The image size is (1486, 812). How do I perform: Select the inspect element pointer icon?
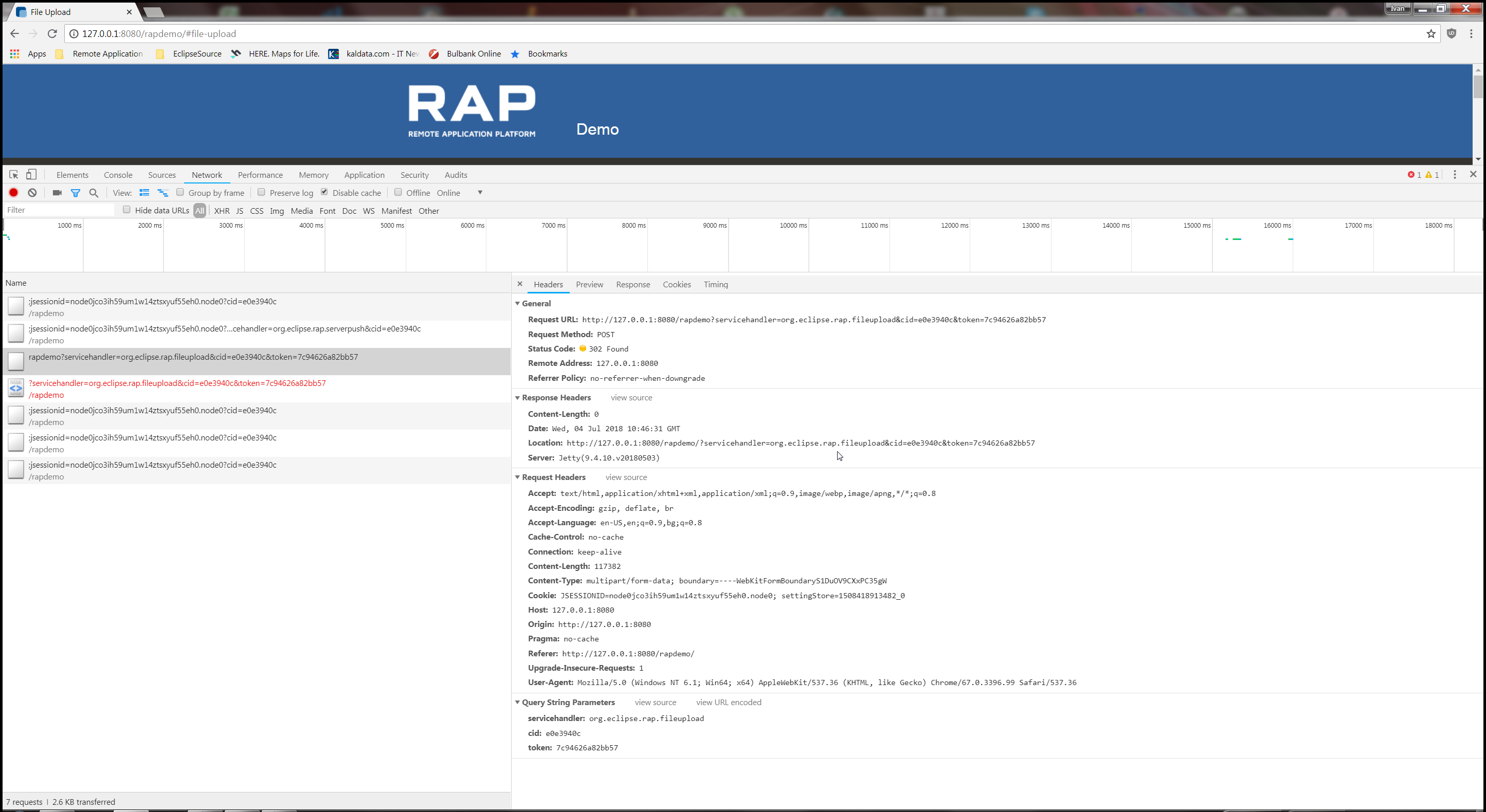[14, 174]
